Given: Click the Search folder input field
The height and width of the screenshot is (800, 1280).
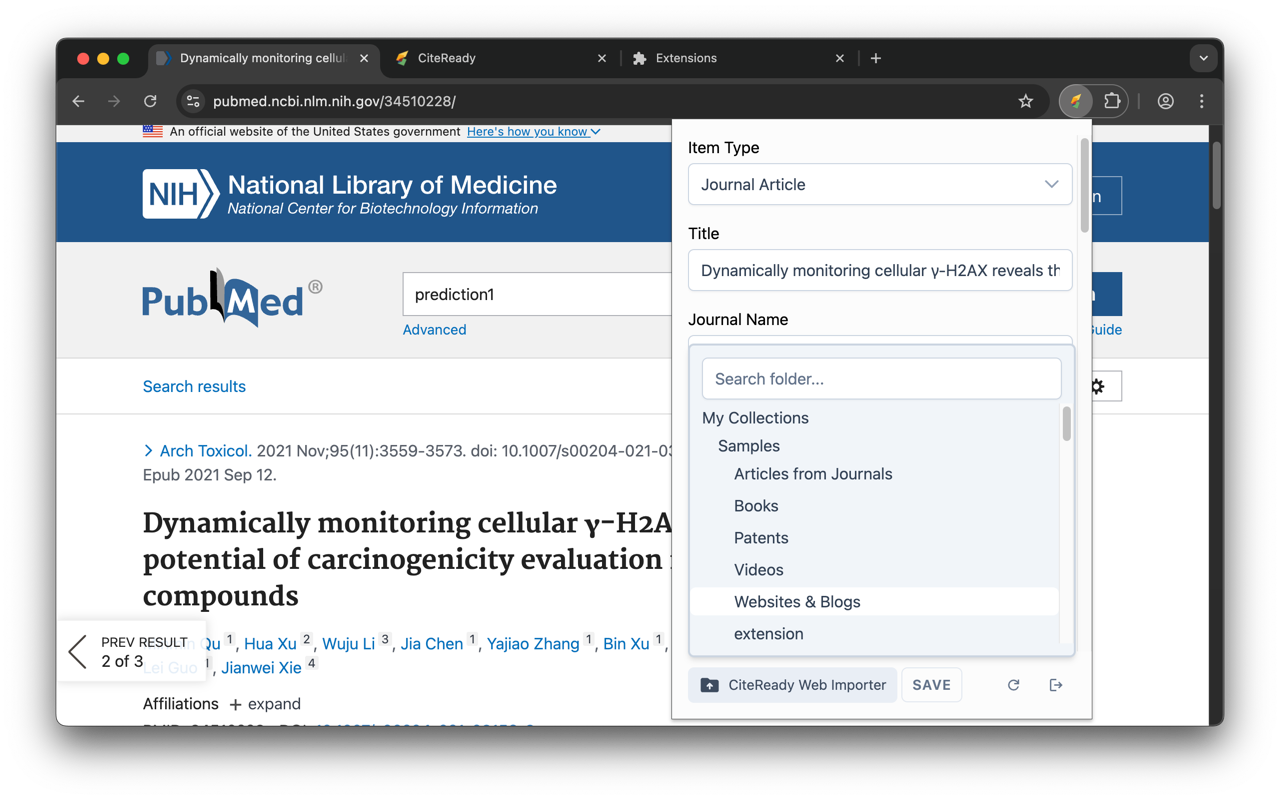Looking at the screenshot, I should tap(881, 379).
